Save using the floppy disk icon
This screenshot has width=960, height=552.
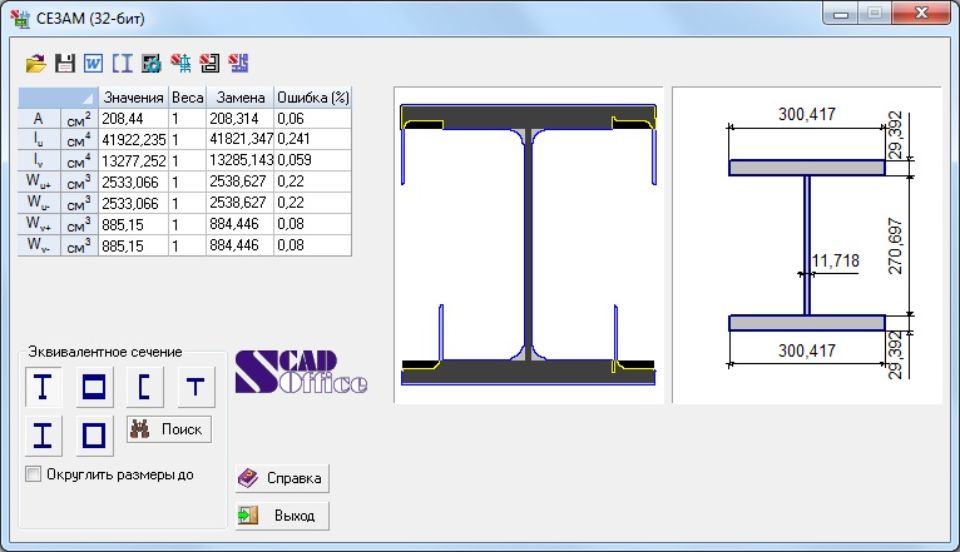(x=65, y=64)
